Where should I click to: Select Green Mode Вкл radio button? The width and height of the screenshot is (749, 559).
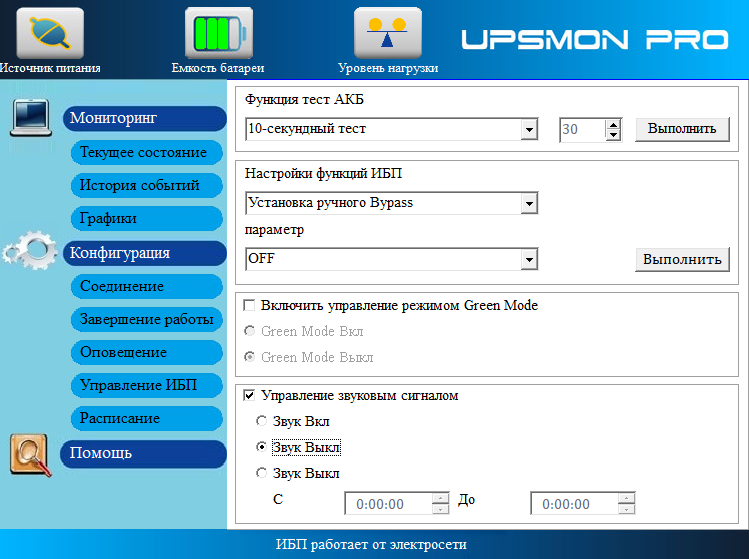[249, 331]
